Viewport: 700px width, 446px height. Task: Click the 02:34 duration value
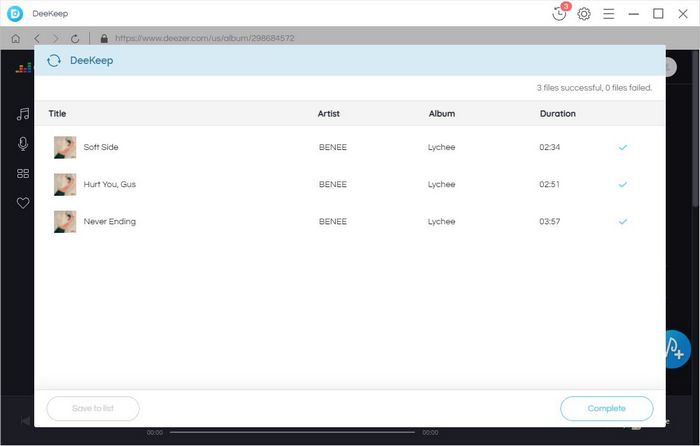point(550,147)
